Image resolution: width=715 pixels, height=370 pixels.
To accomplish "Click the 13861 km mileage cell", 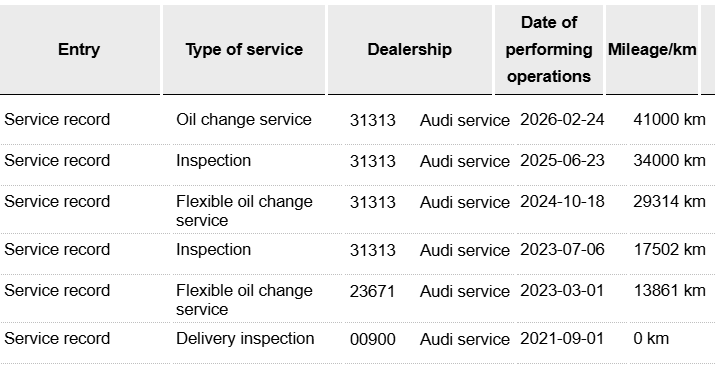I will [669, 291].
